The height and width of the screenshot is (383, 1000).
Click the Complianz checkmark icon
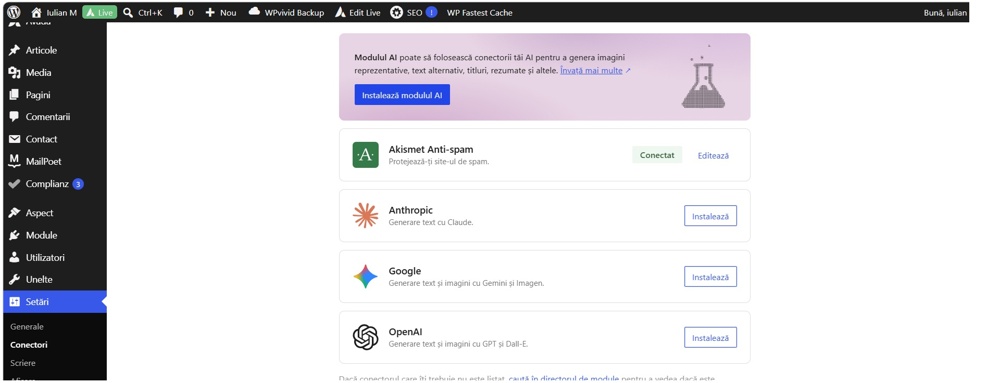[15, 184]
